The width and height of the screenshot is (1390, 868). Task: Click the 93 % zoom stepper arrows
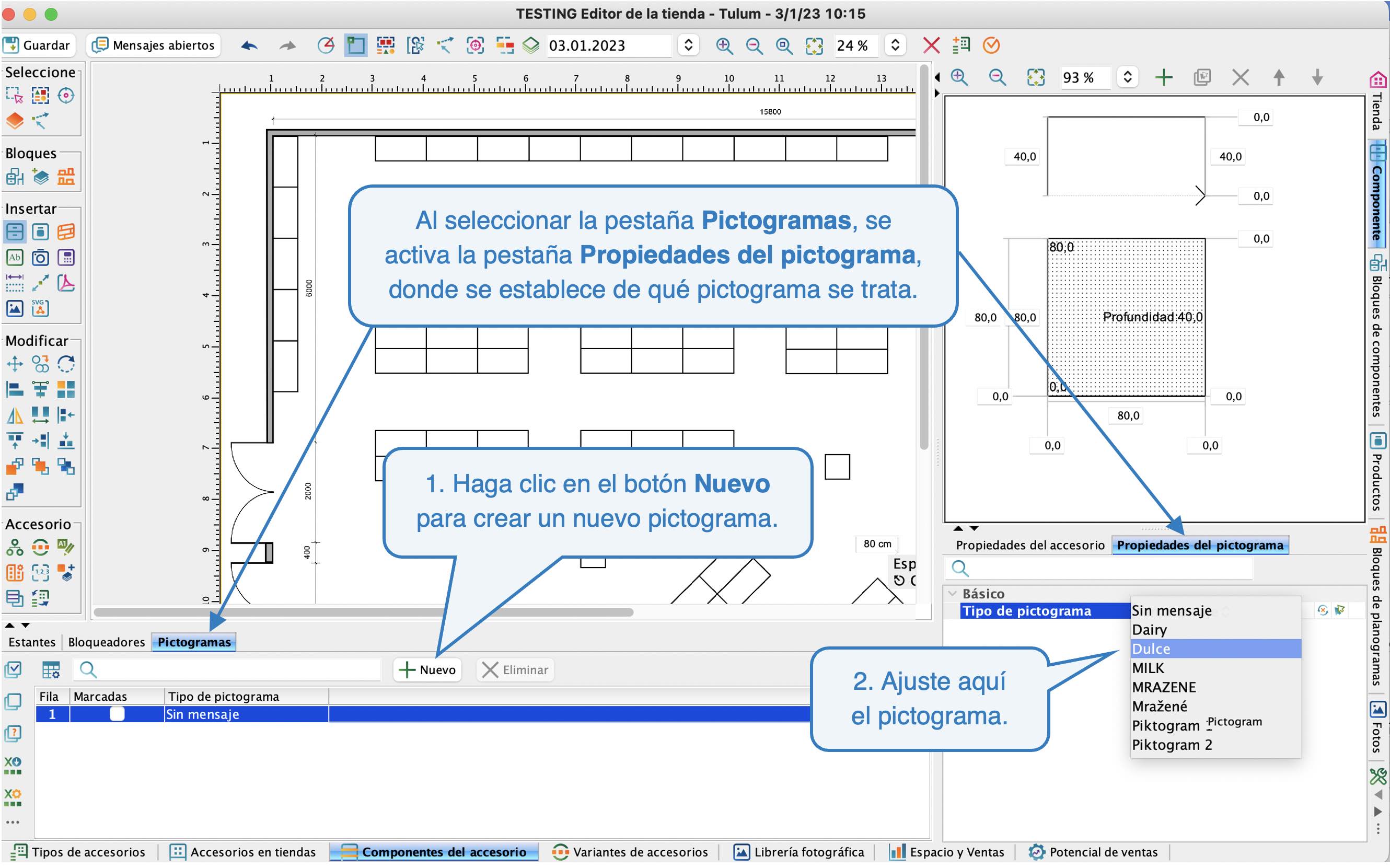tap(1127, 77)
